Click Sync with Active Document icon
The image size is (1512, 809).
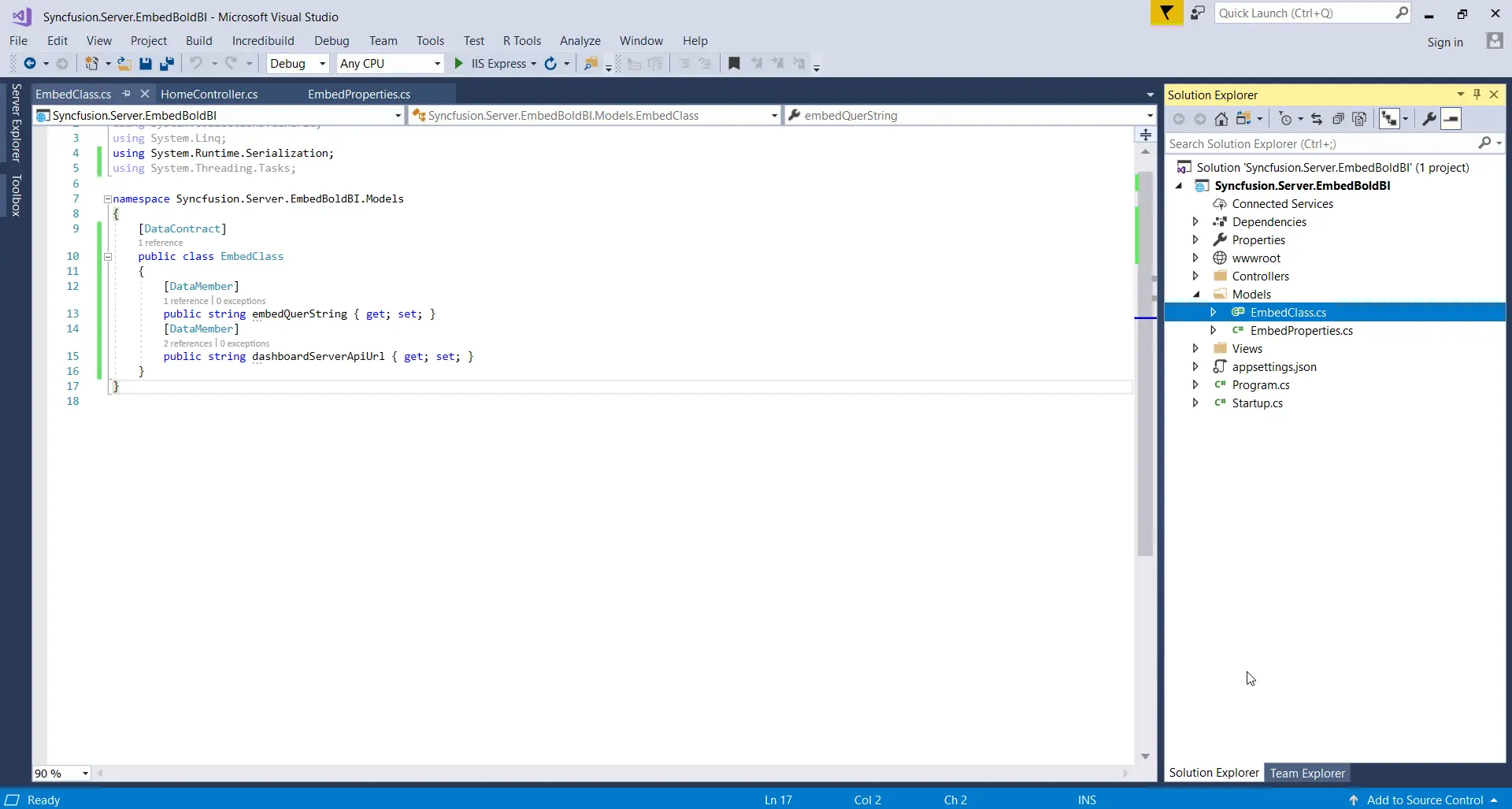coord(1317,119)
